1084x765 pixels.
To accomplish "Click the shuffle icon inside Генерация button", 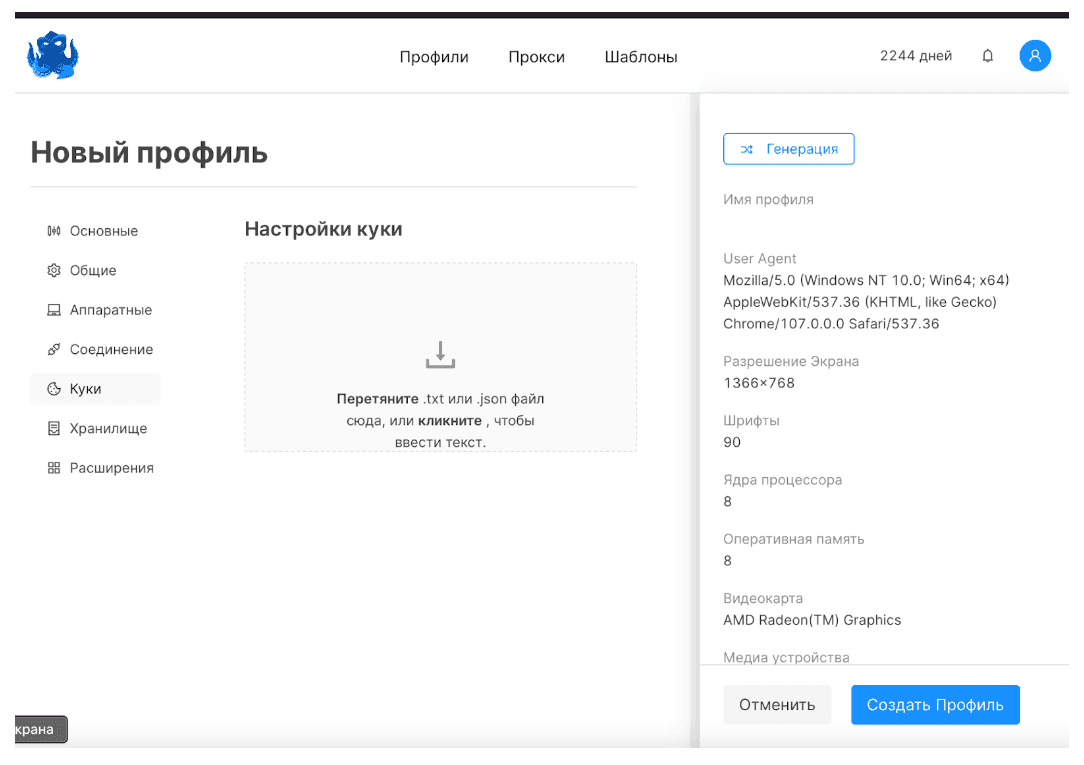I will tap(746, 148).
